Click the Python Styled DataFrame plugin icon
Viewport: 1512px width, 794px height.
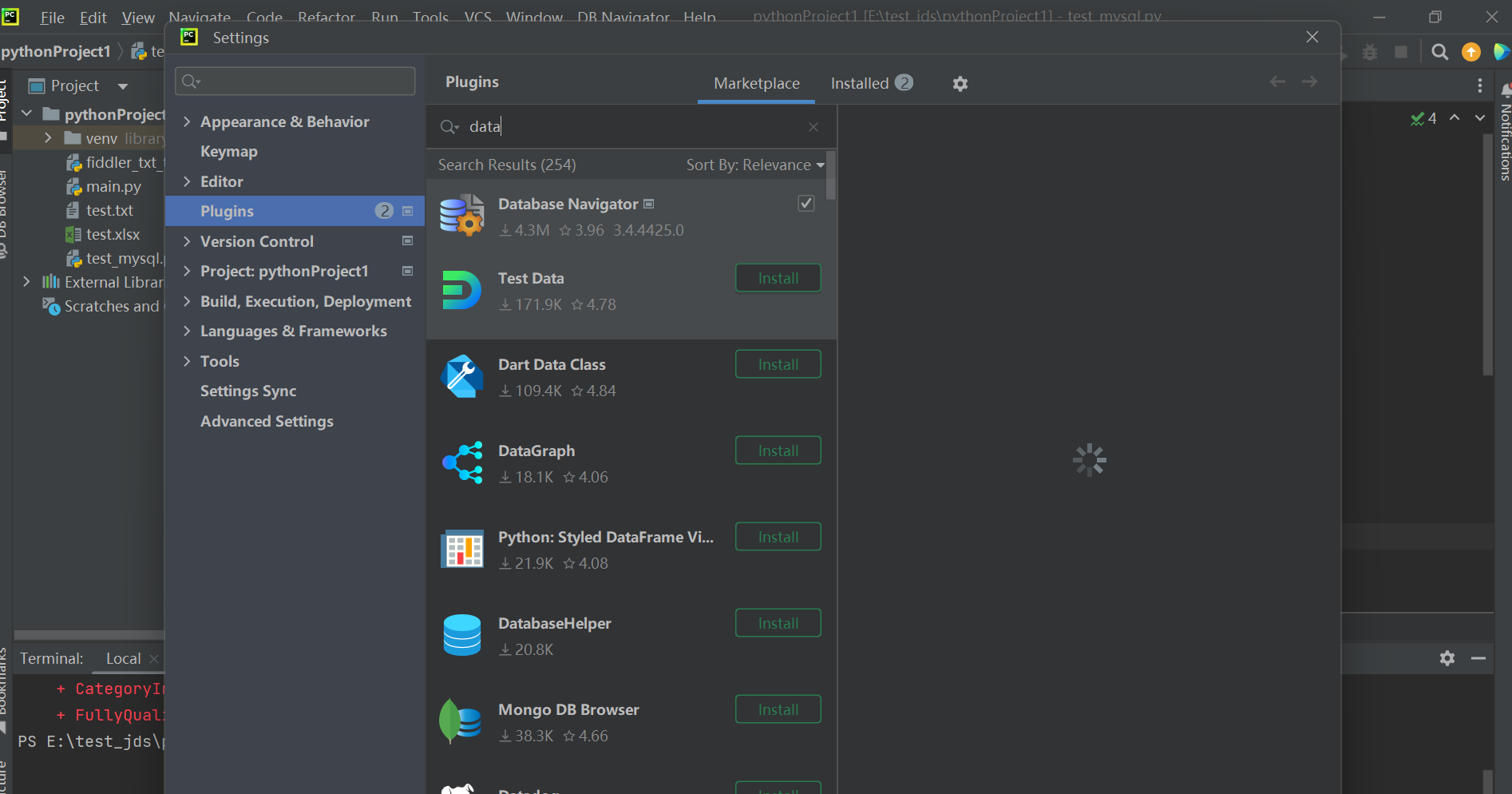(462, 549)
